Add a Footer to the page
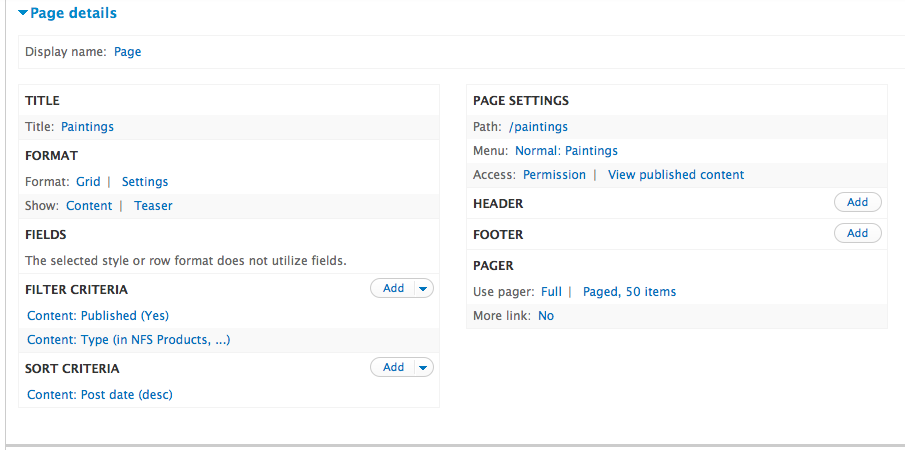The height and width of the screenshot is (450, 905). (x=858, y=234)
